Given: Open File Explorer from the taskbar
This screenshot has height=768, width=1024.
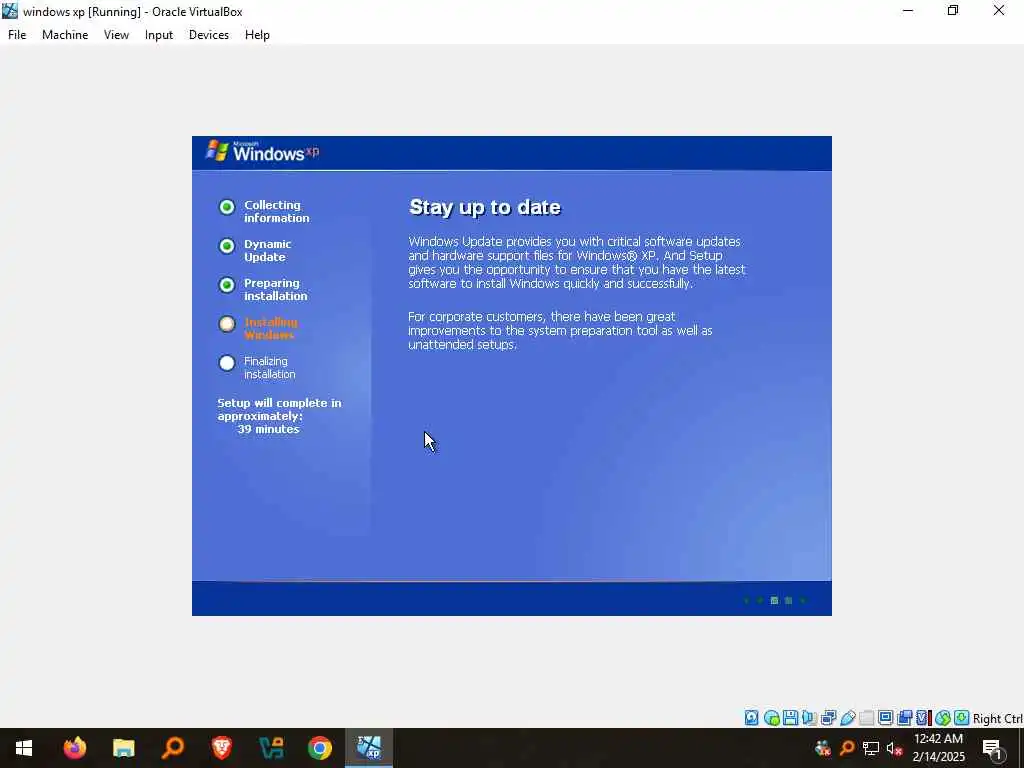Looking at the screenshot, I should [x=123, y=748].
